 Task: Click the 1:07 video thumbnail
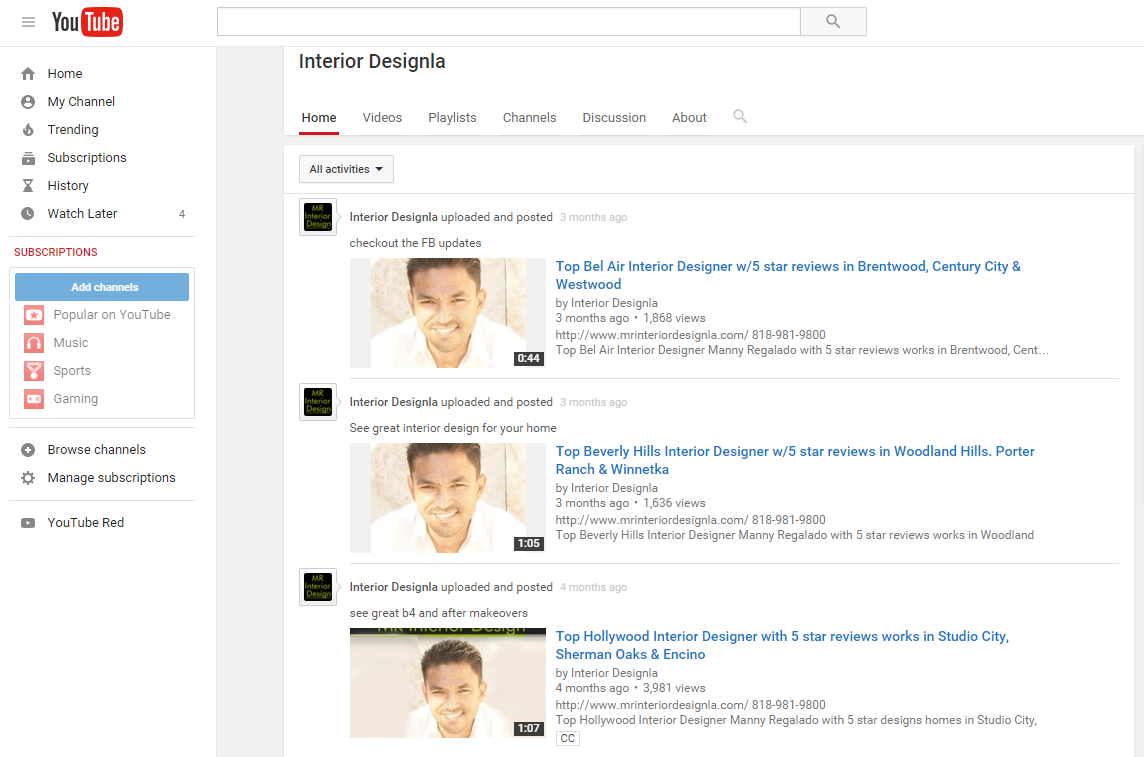click(x=447, y=683)
